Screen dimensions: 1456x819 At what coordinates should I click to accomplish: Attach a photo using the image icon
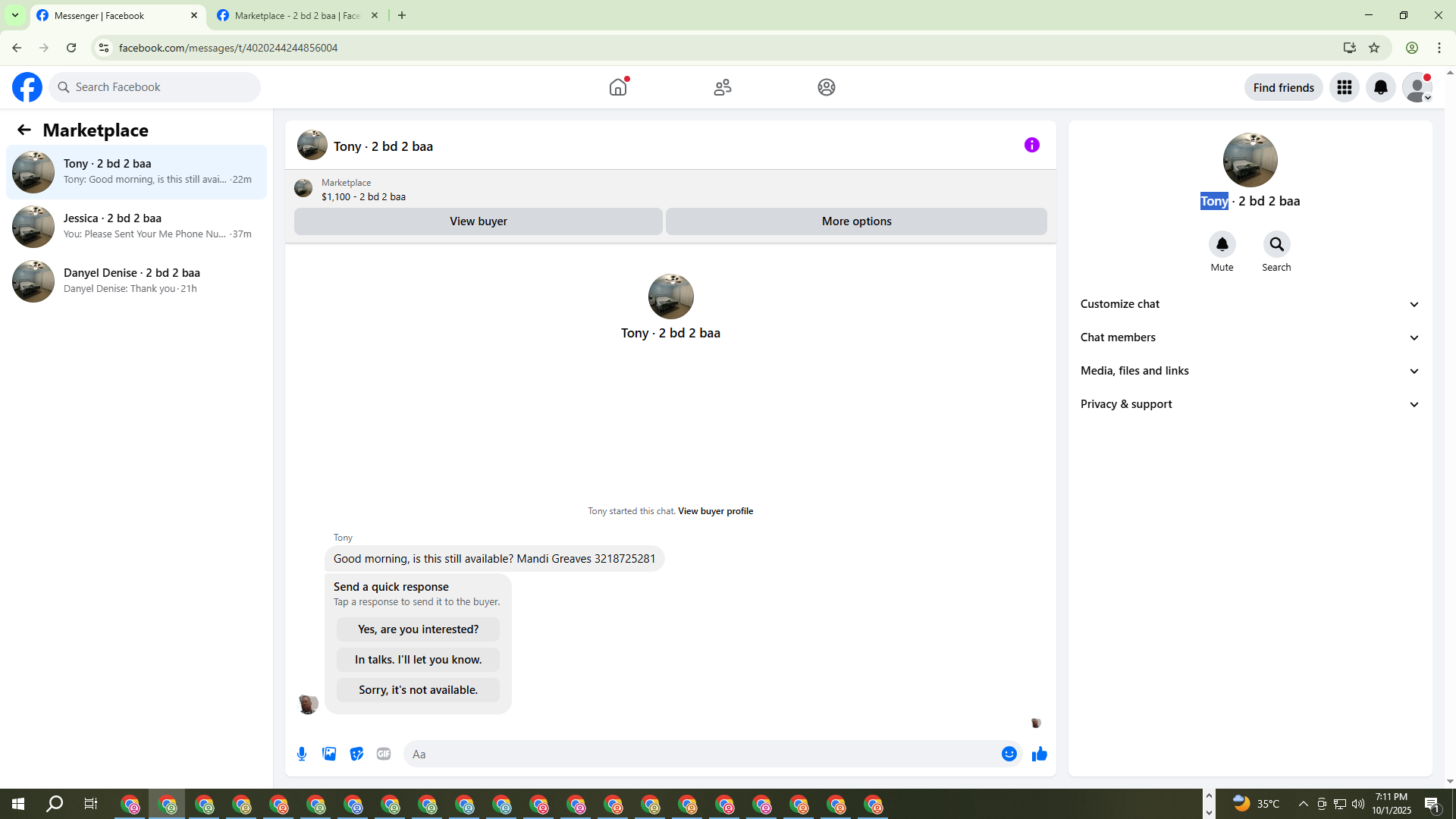click(x=329, y=754)
